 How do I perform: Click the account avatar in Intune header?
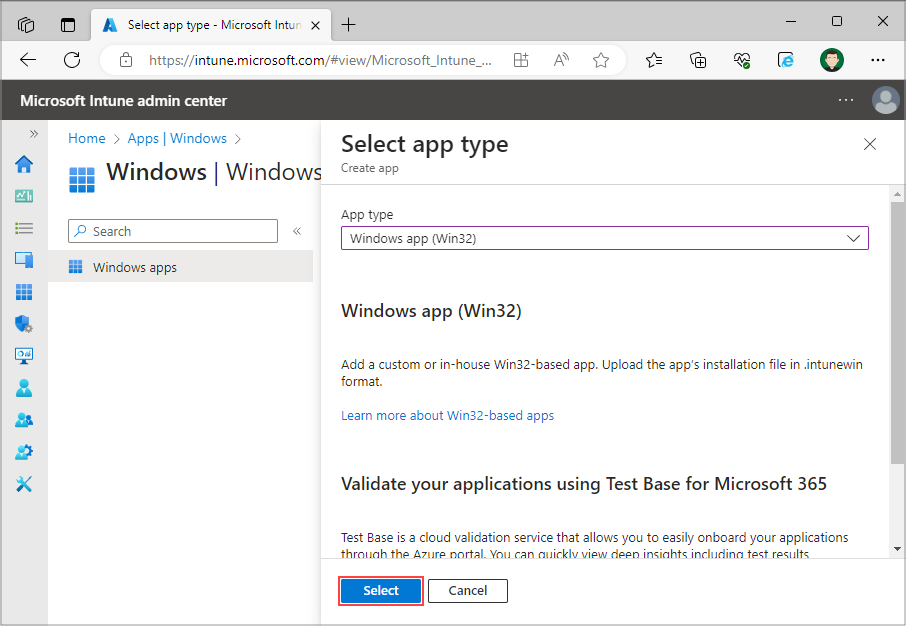click(x=885, y=100)
